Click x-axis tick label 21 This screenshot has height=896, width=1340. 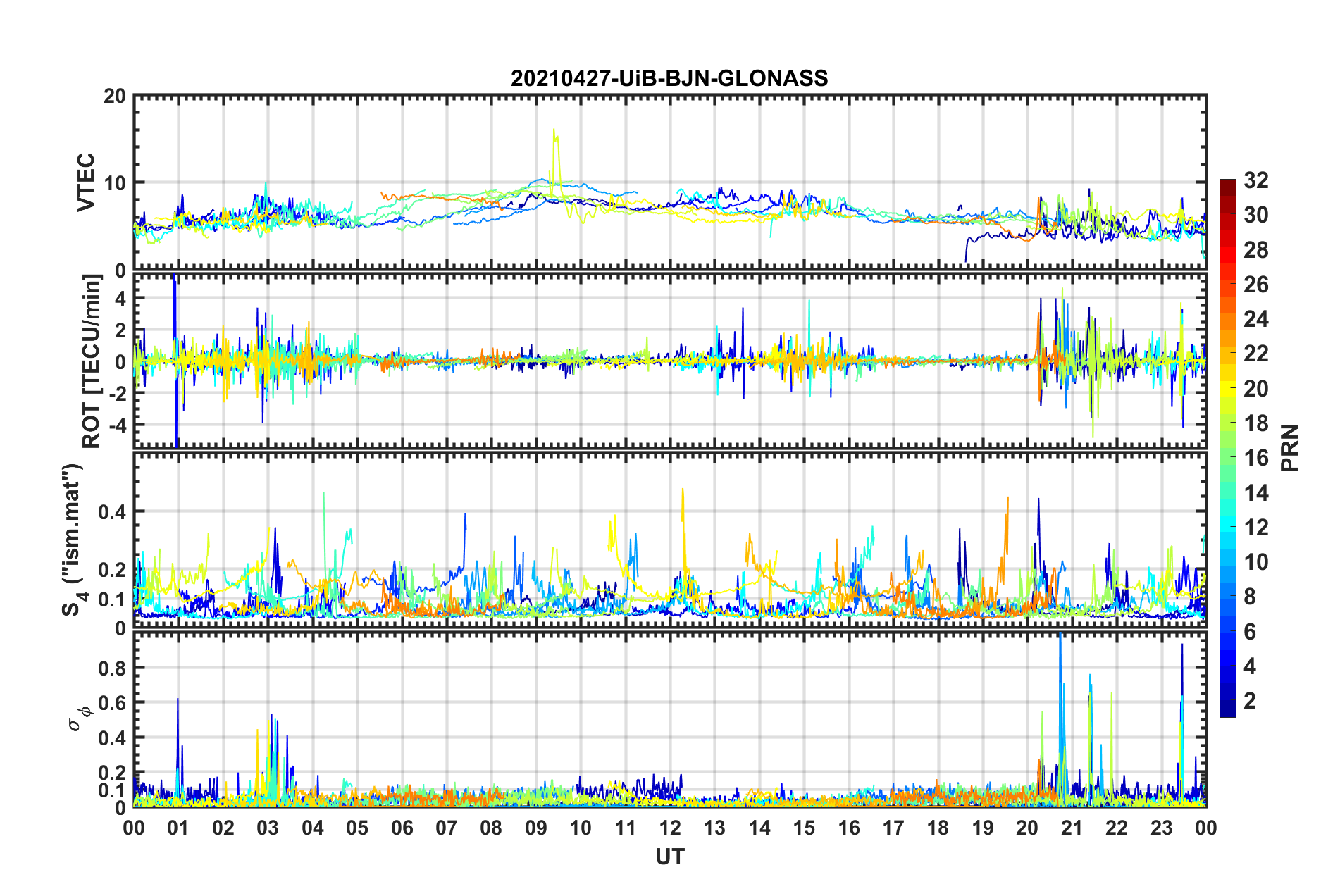(1072, 828)
